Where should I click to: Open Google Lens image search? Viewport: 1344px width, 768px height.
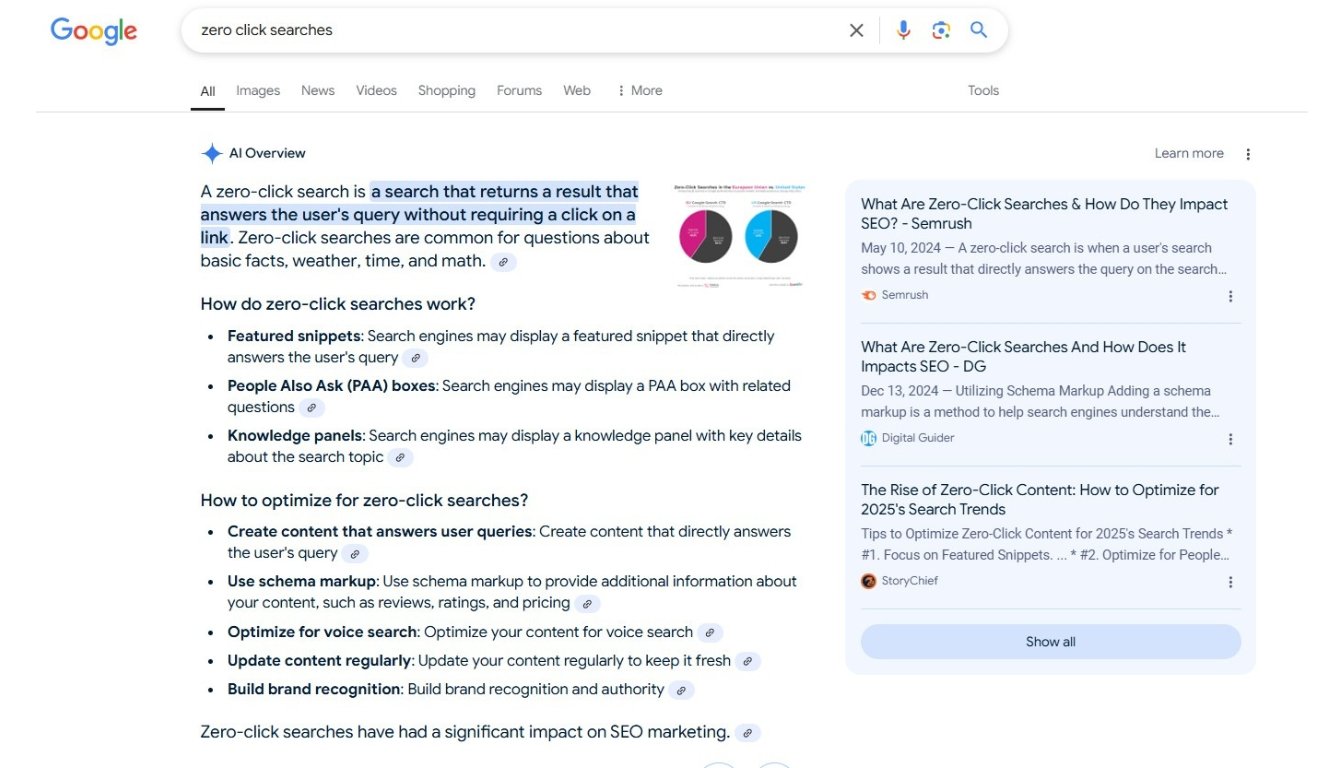click(x=940, y=30)
